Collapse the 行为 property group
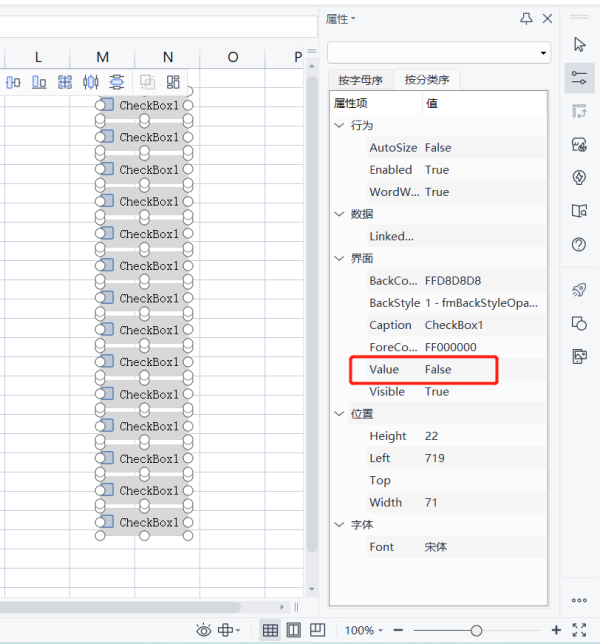Screen dimensions: 600x644 339,126
